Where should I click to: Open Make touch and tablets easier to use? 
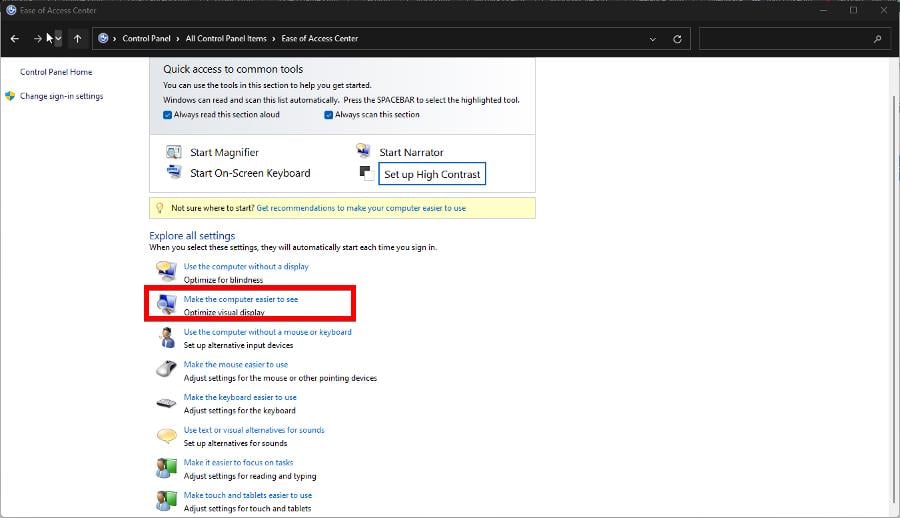247,495
